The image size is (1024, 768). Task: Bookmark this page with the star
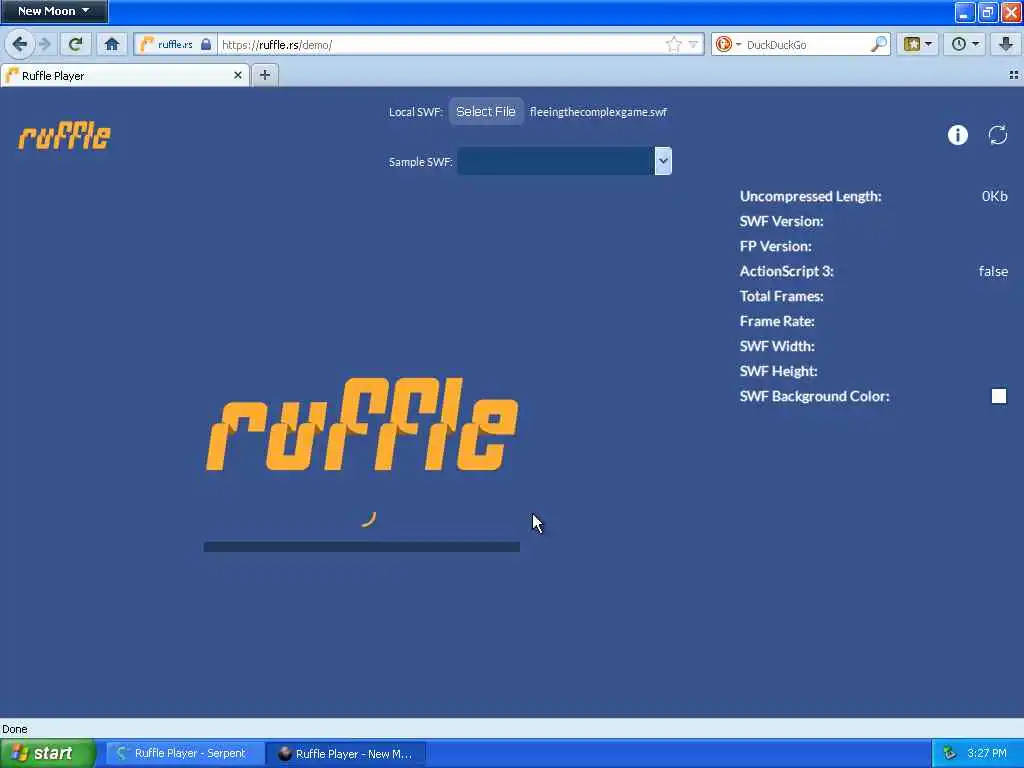(x=673, y=44)
